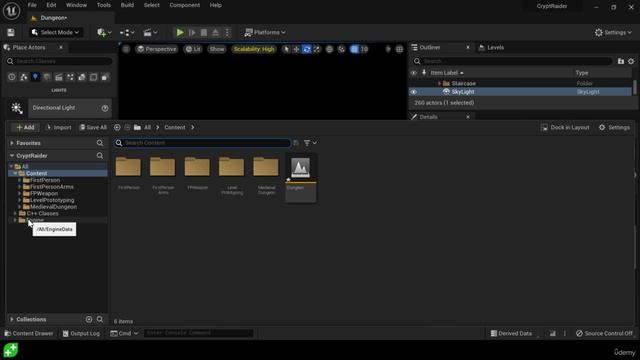The image size is (640, 360).
Task: Select the Recently Placed clock category icon
Action: coord(12,77)
